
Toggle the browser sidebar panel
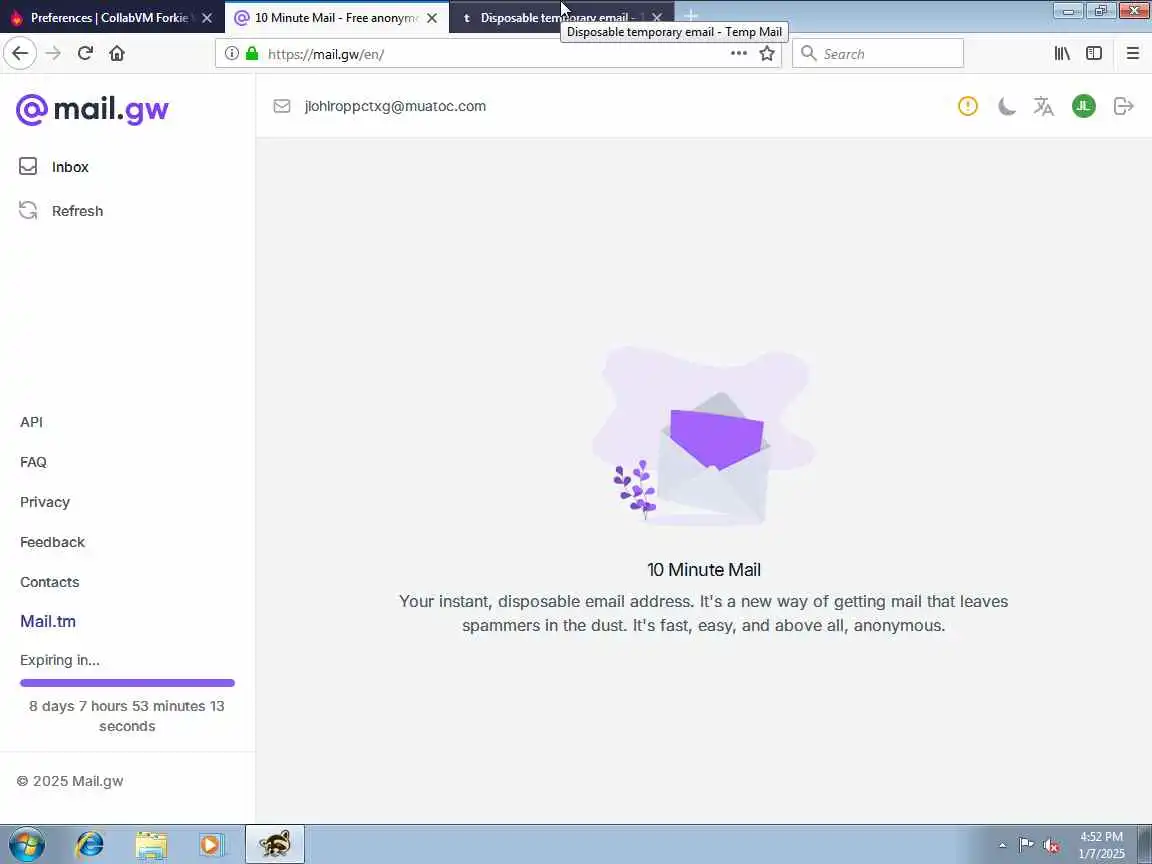(x=1094, y=54)
